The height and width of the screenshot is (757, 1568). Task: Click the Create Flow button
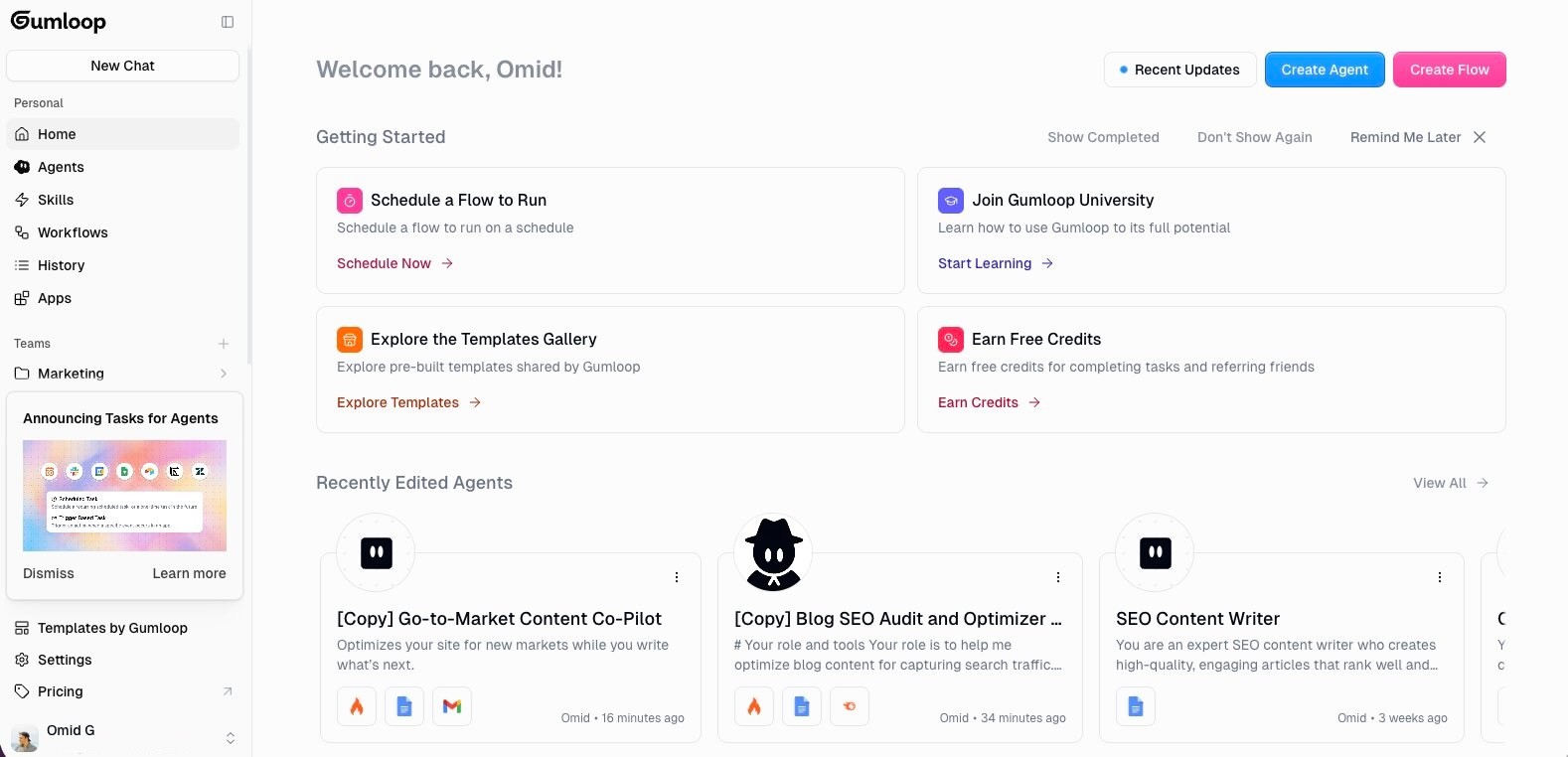coord(1449,70)
